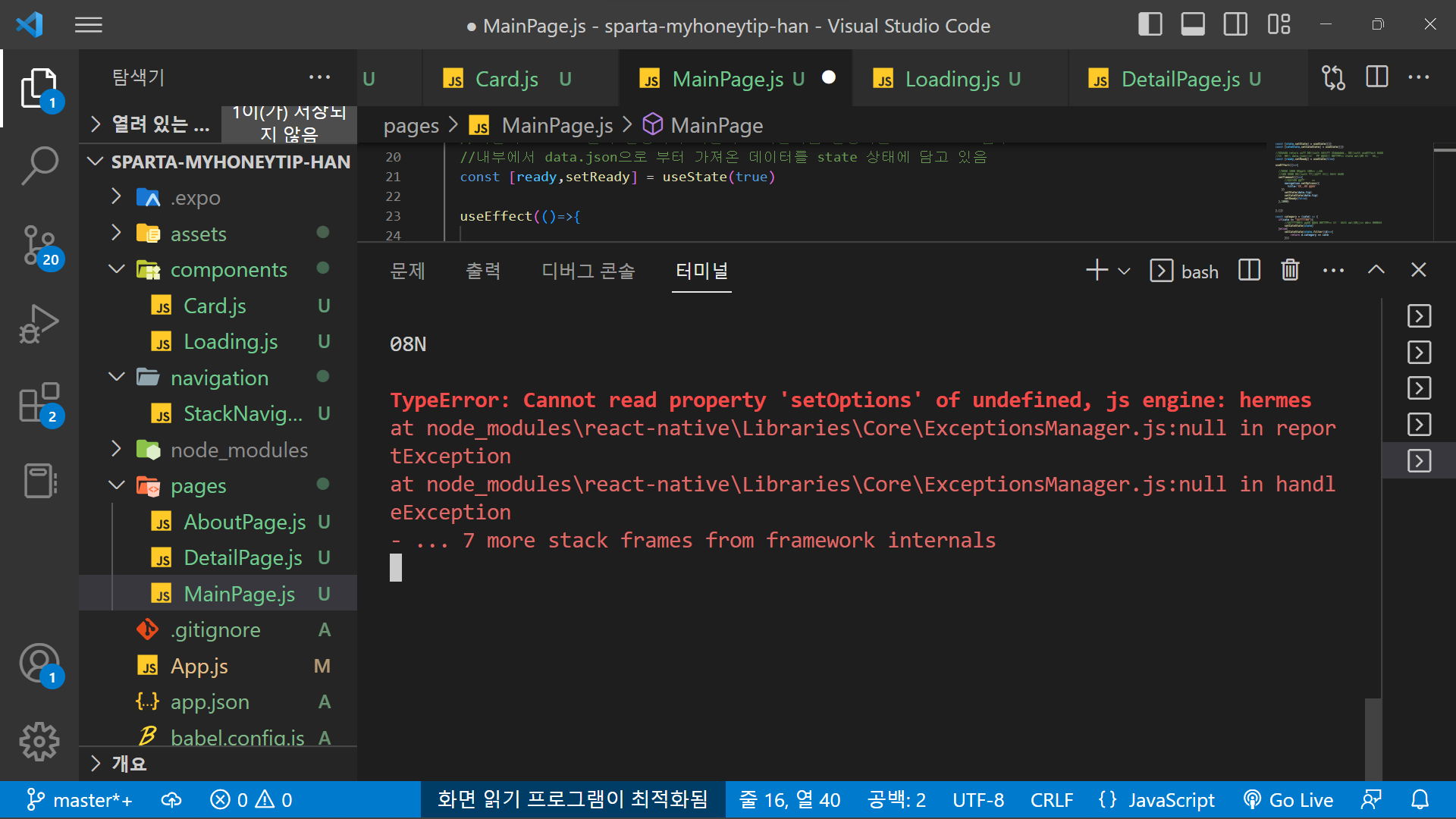Open the Card.js editor tab
The height and width of the screenshot is (819, 1456).
click(x=520, y=78)
